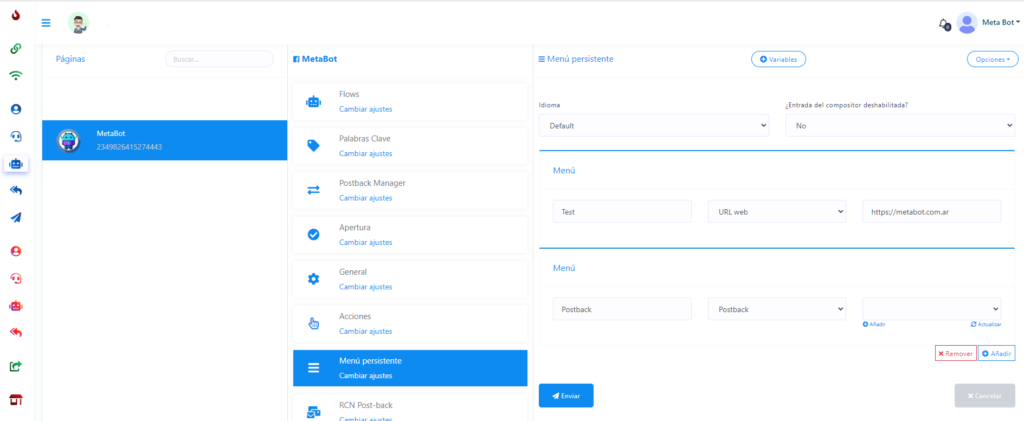This screenshot has height=421, width=1024.
Task: Open the green share-export sidebar icon
Action: pyautogui.click(x=16, y=366)
